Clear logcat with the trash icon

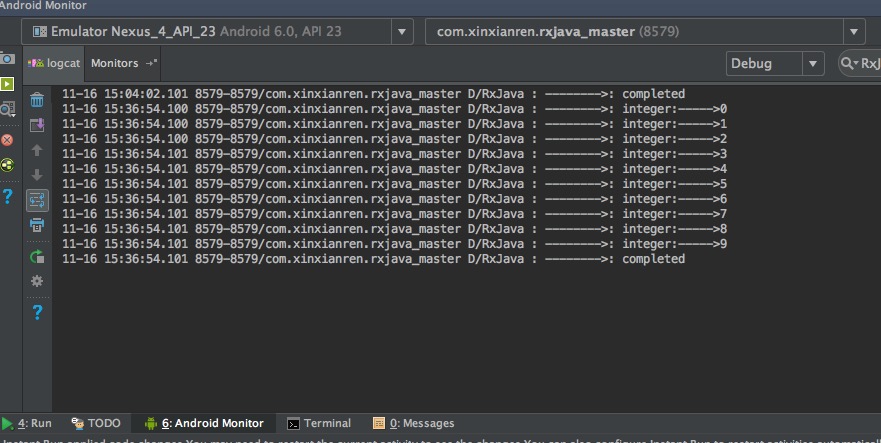coord(37,100)
